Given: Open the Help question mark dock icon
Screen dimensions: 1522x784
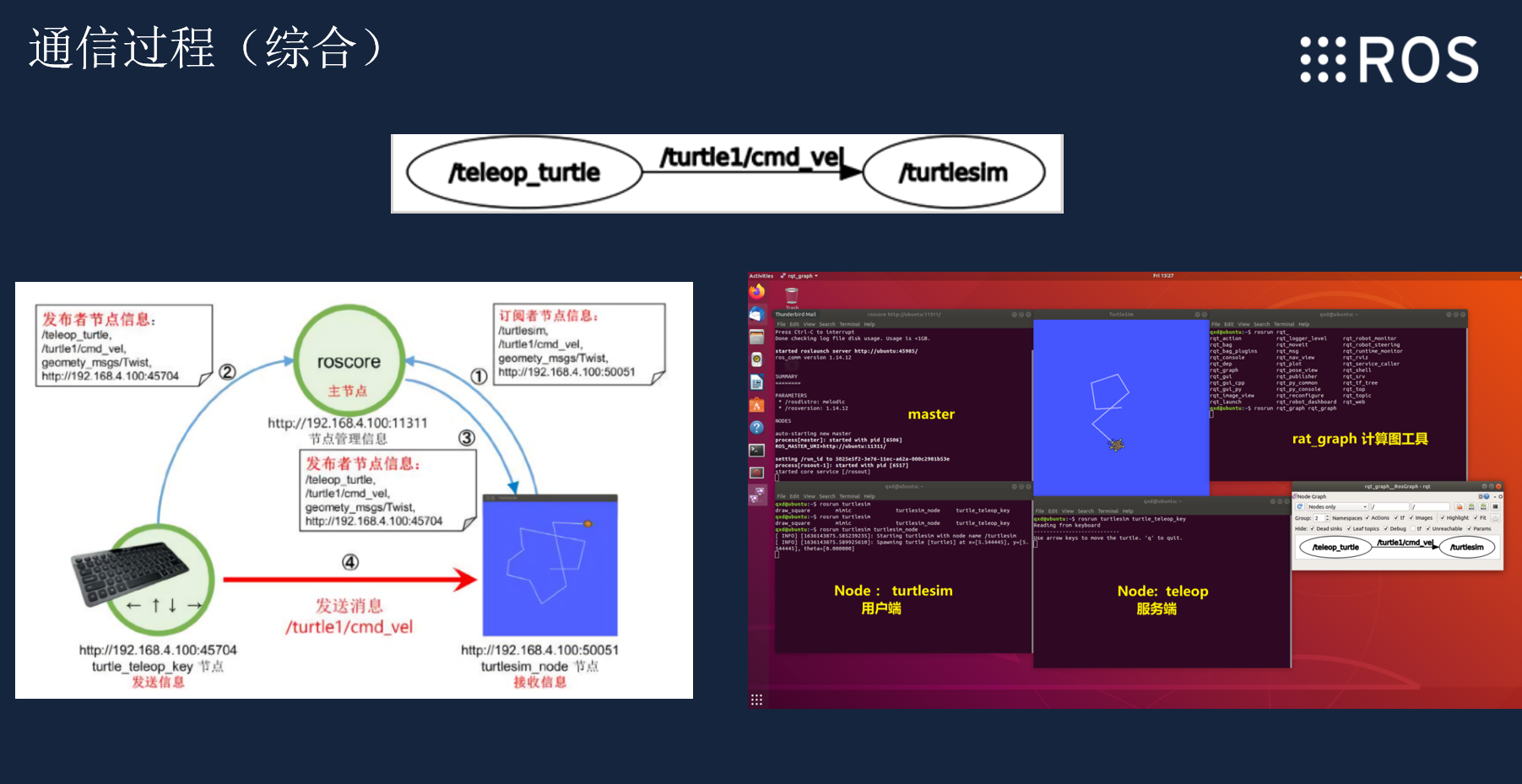Looking at the screenshot, I should point(757,428).
